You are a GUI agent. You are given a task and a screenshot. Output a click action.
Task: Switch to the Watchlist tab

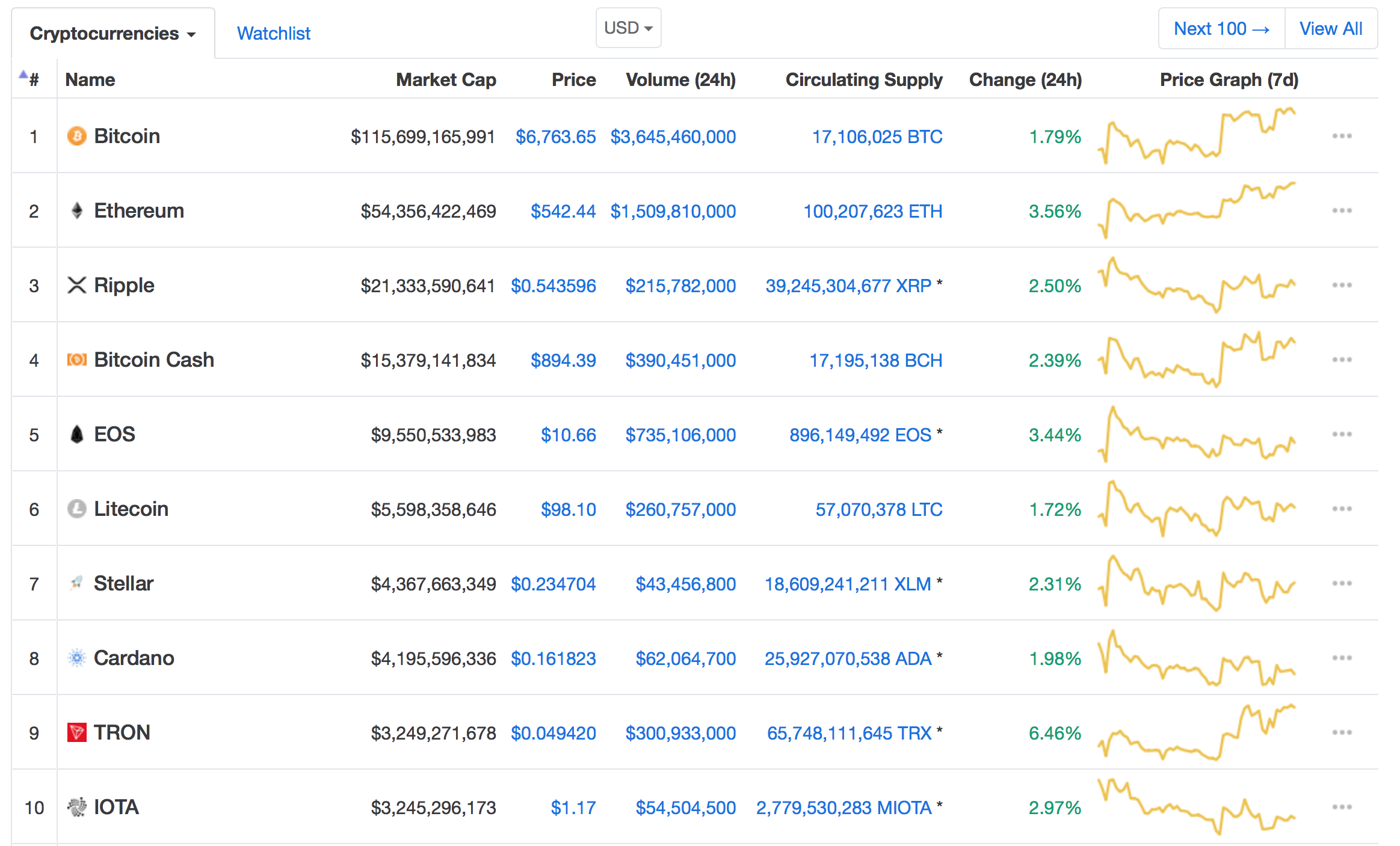tap(274, 34)
